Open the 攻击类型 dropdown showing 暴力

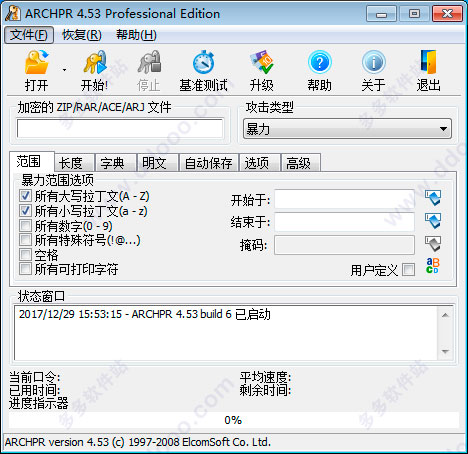coord(347,129)
